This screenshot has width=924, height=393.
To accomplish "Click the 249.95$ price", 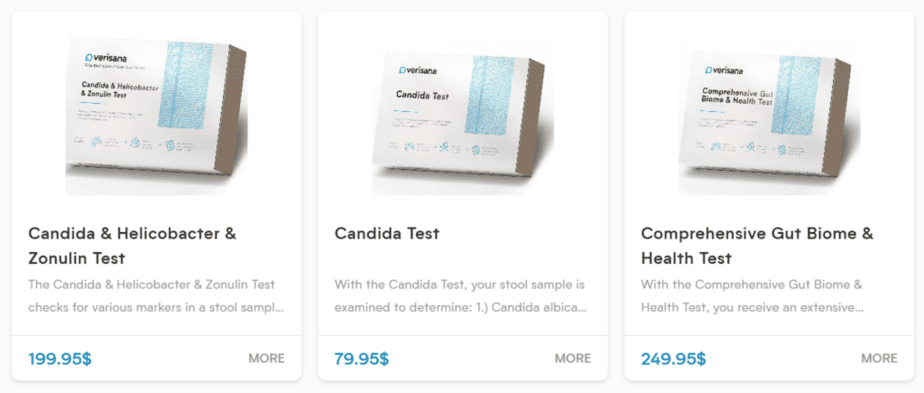I will point(673,358).
